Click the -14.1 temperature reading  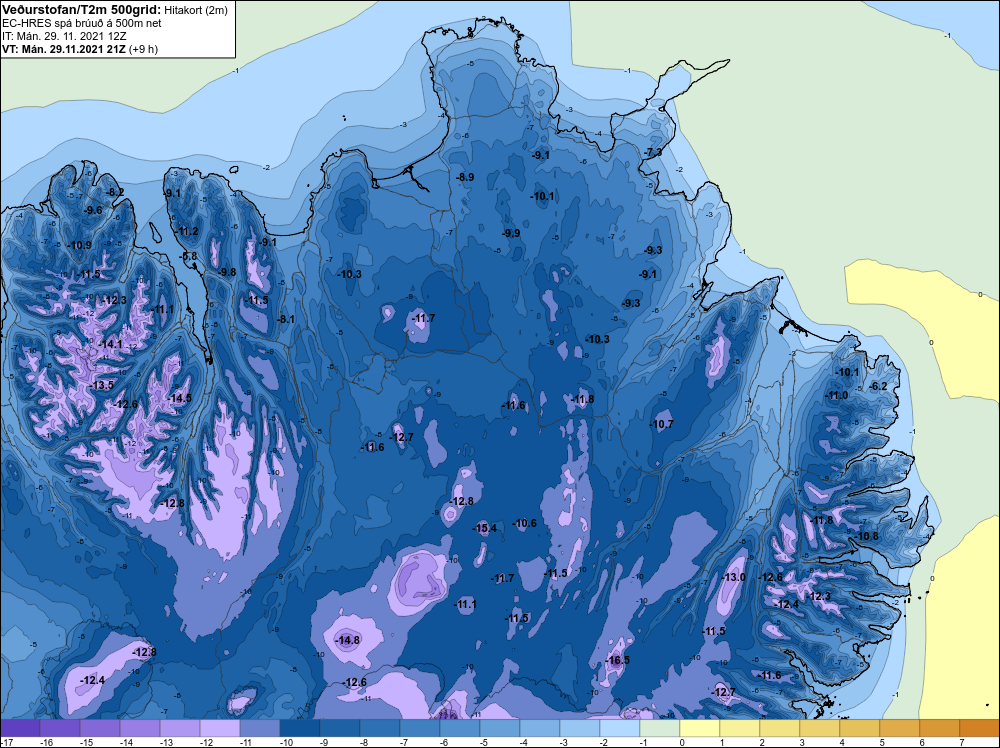(x=110, y=344)
